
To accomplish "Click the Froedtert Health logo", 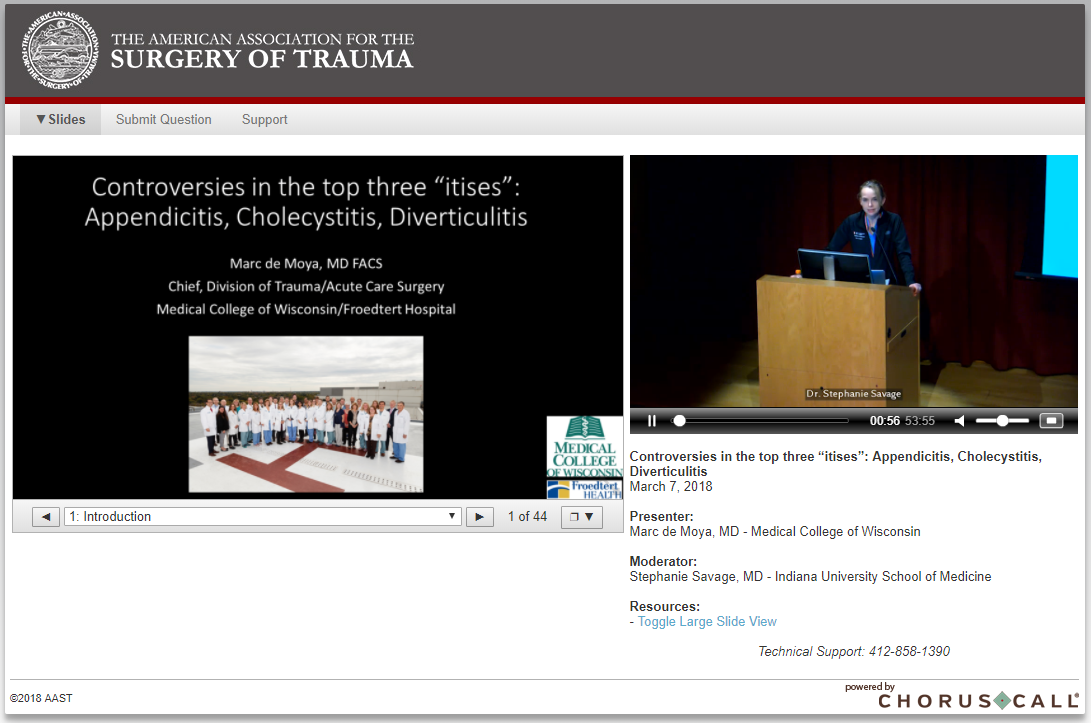I will (584, 489).
